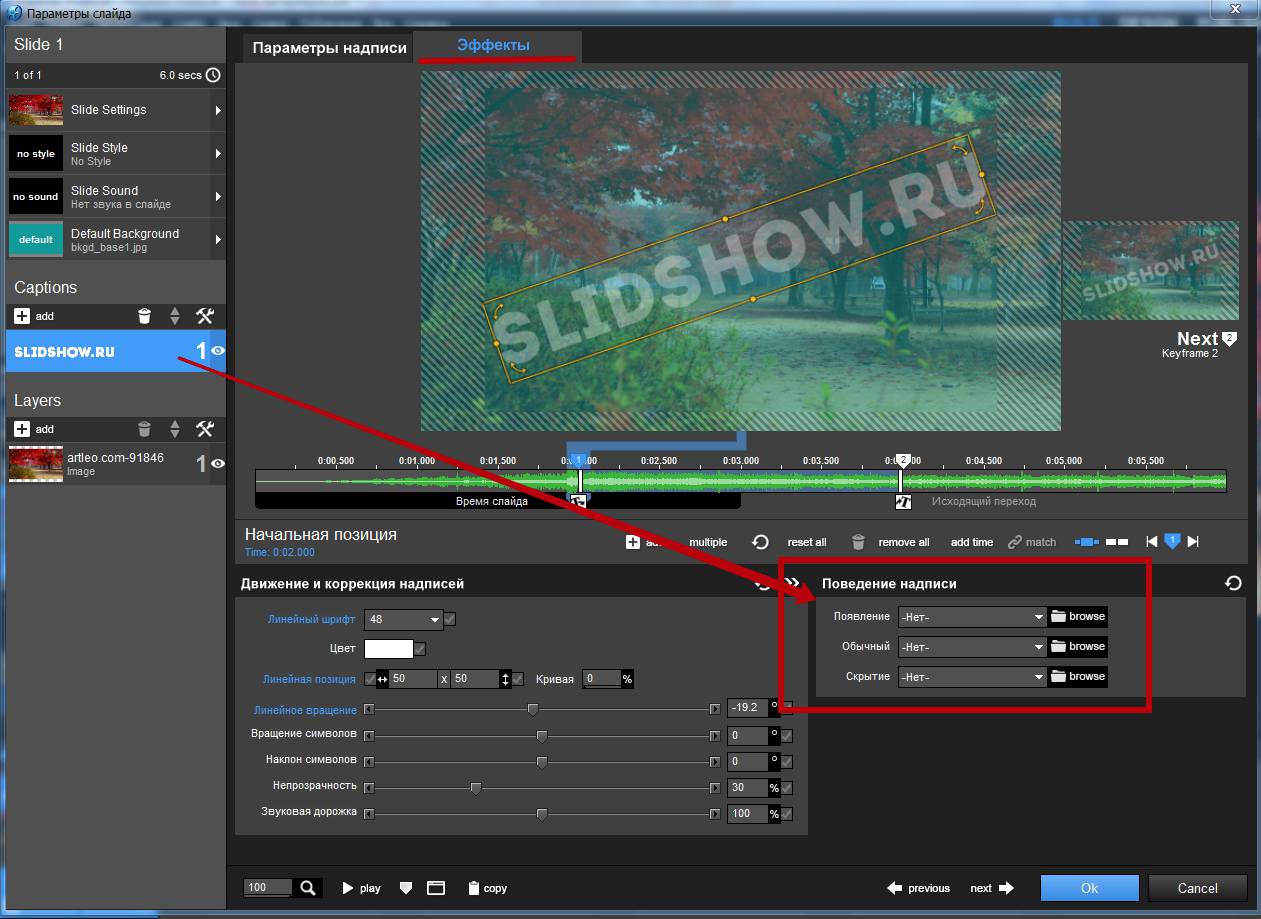The height and width of the screenshot is (919, 1261).
Task: Click the Наклон символов slider handle
Action: click(x=542, y=762)
